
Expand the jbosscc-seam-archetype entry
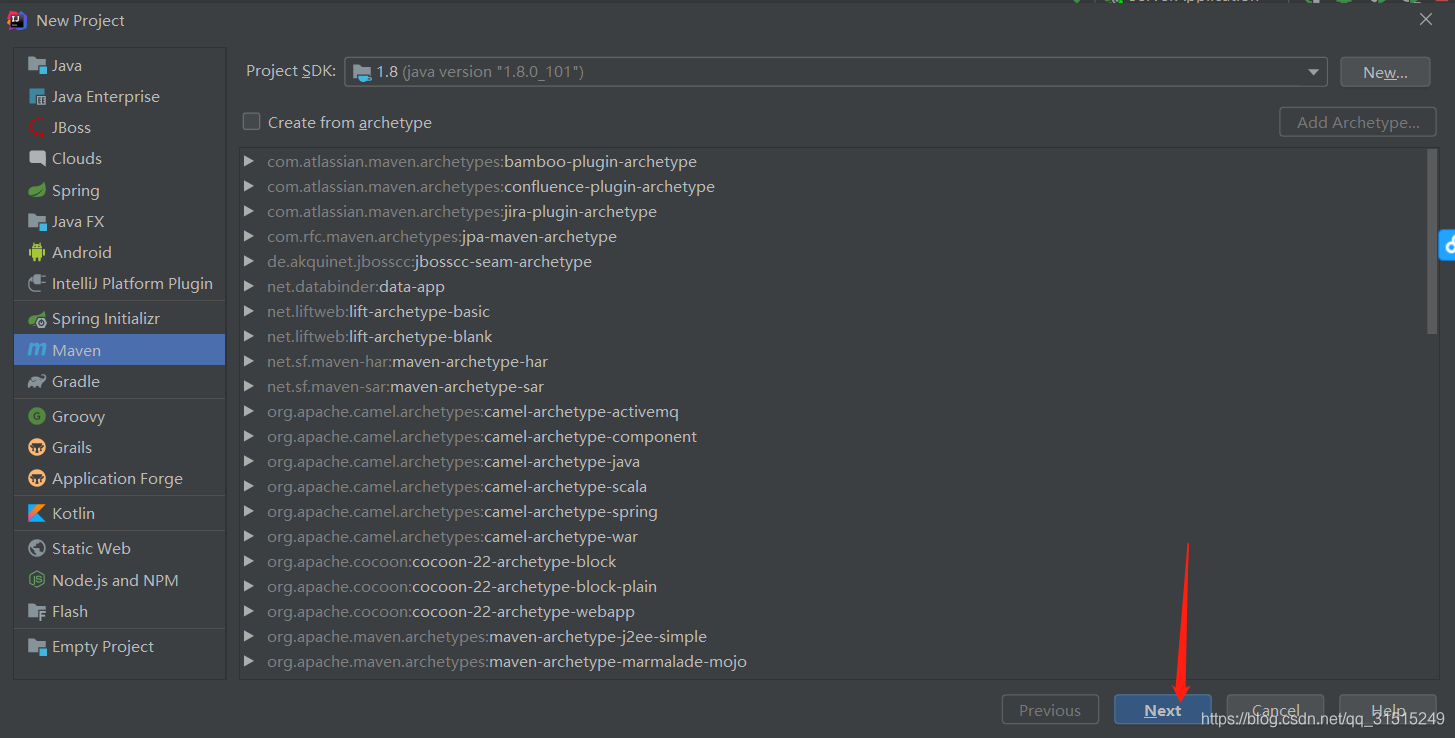249,261
